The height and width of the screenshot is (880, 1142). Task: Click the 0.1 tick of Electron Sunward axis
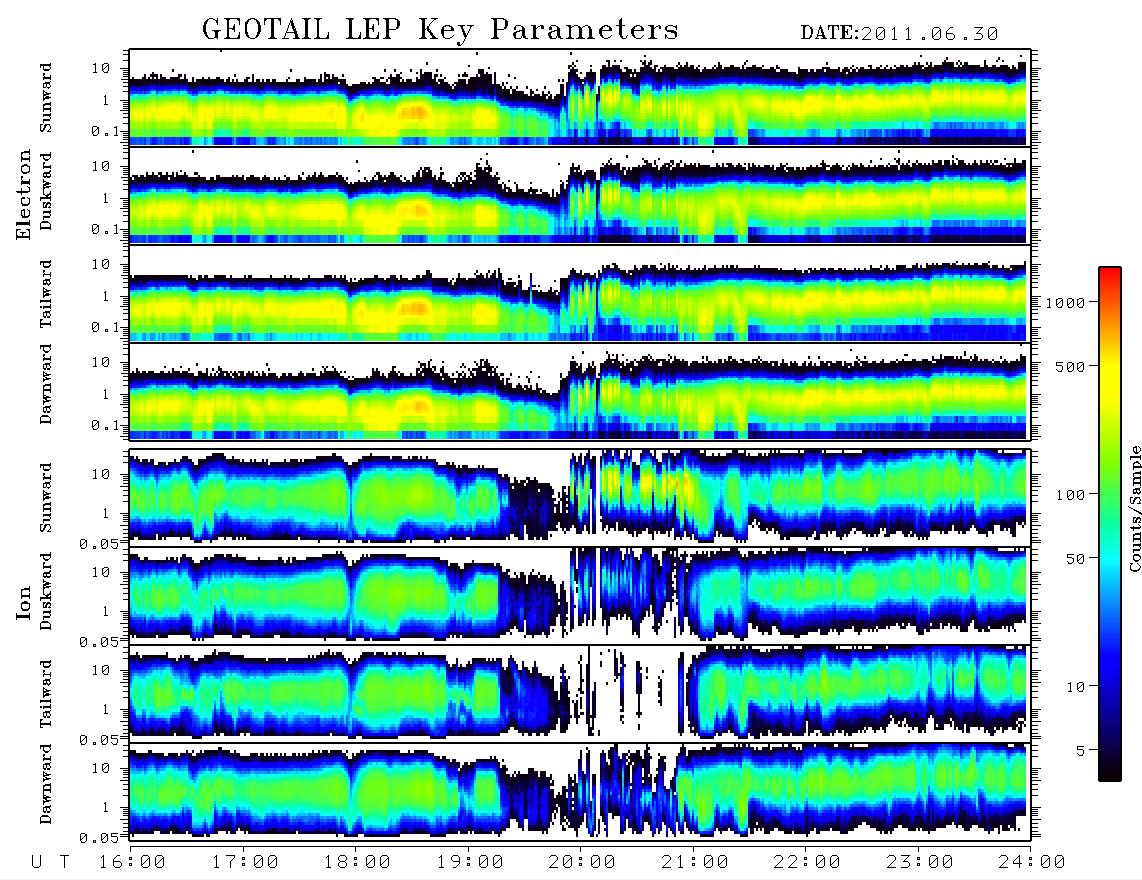click(107, 131)
